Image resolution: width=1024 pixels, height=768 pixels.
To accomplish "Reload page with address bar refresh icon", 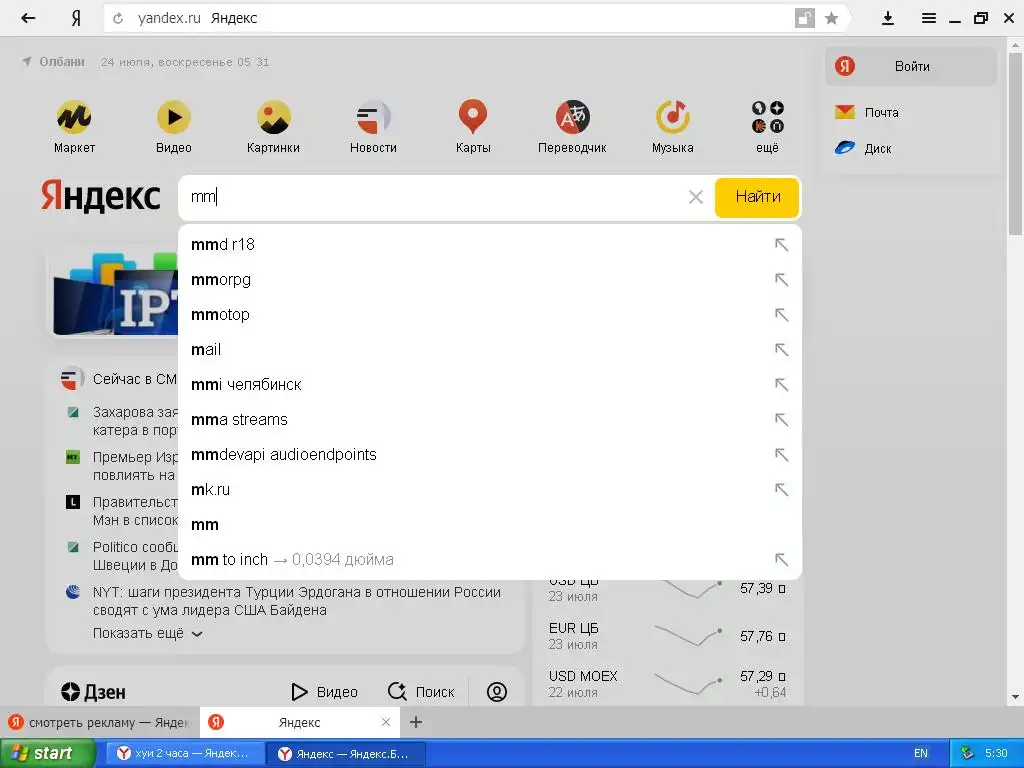I will 118,18.
